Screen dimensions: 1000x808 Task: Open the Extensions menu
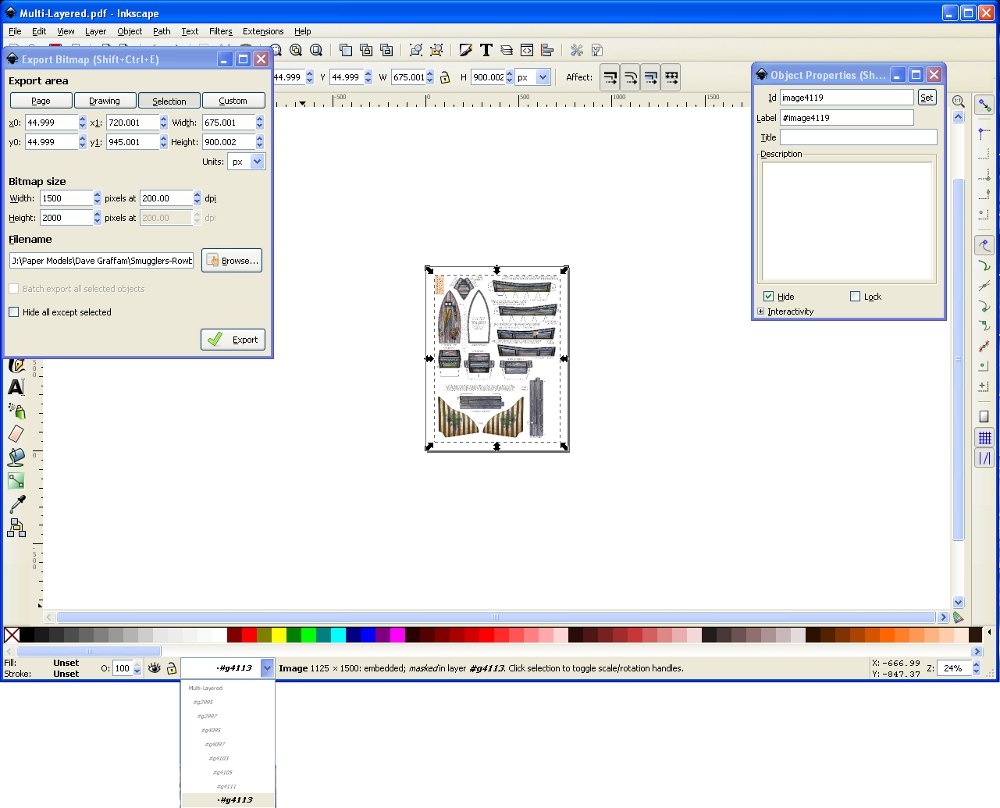coord(263,31)
